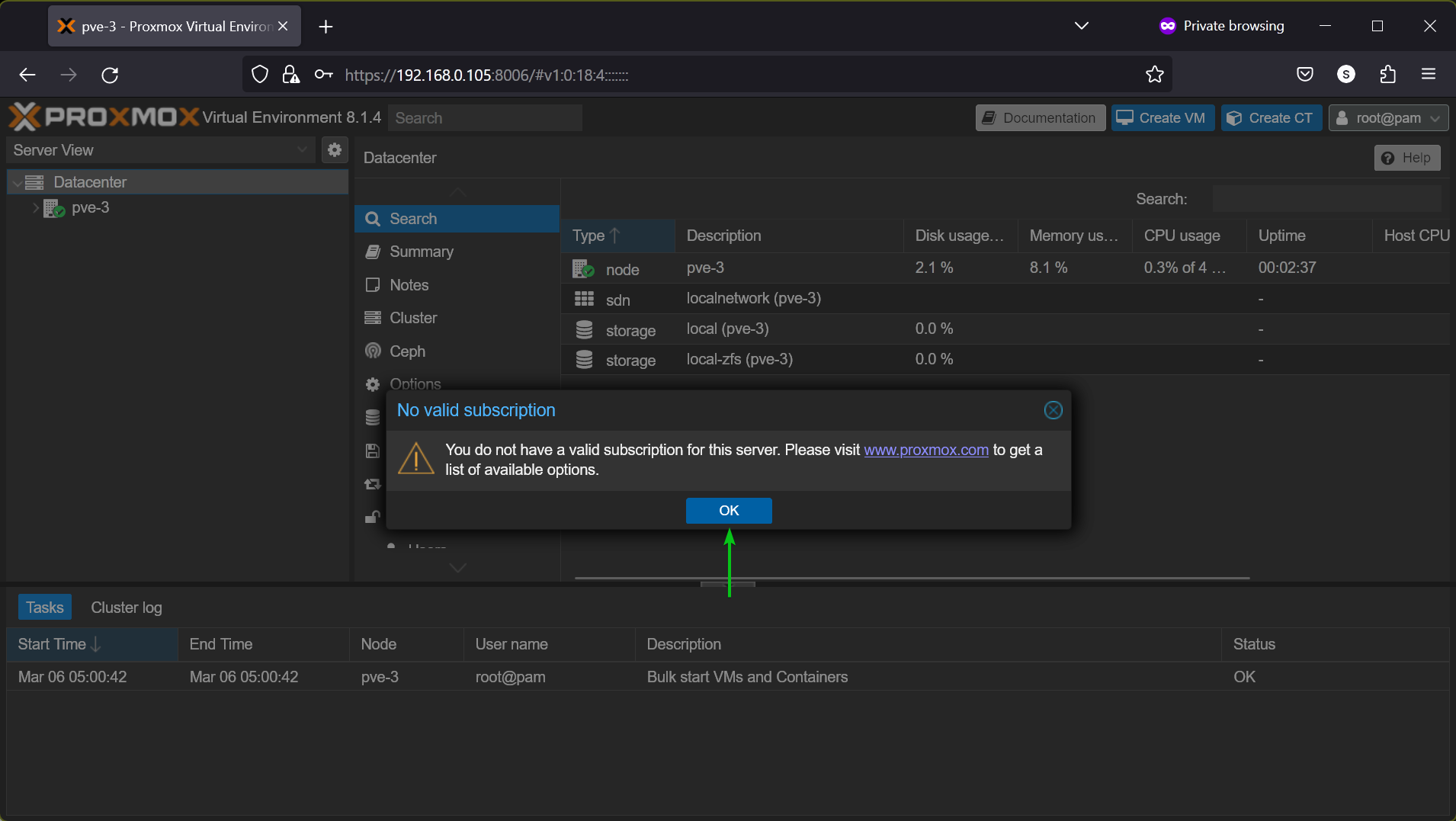Open the list all tabs dropdown
1456x821 pixels.
coord(1081,26)
